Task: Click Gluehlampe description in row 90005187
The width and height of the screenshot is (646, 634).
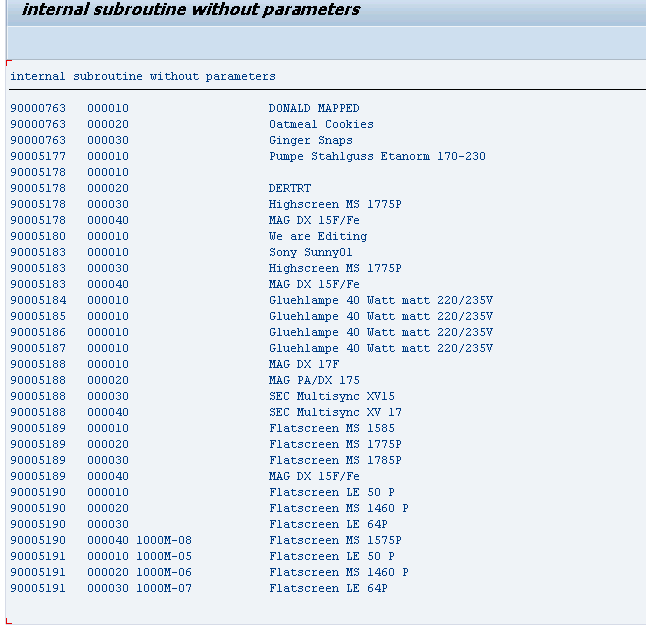Action: pos(381,348)
